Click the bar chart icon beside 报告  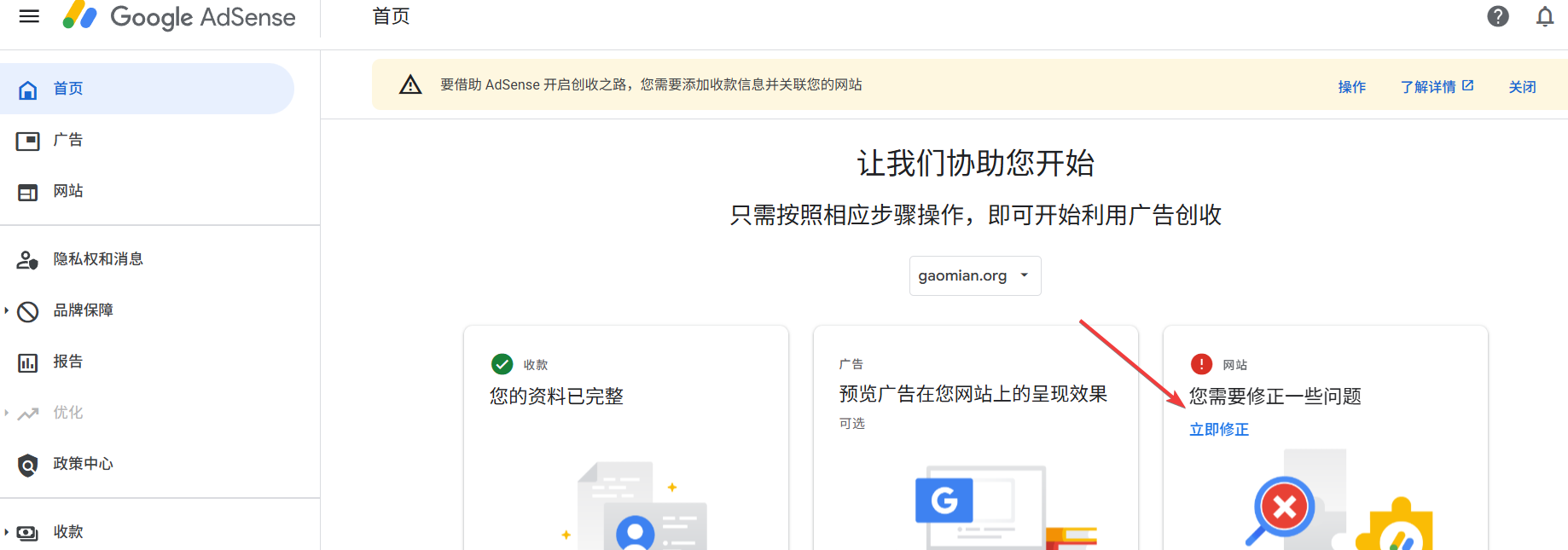pos(28,363)
